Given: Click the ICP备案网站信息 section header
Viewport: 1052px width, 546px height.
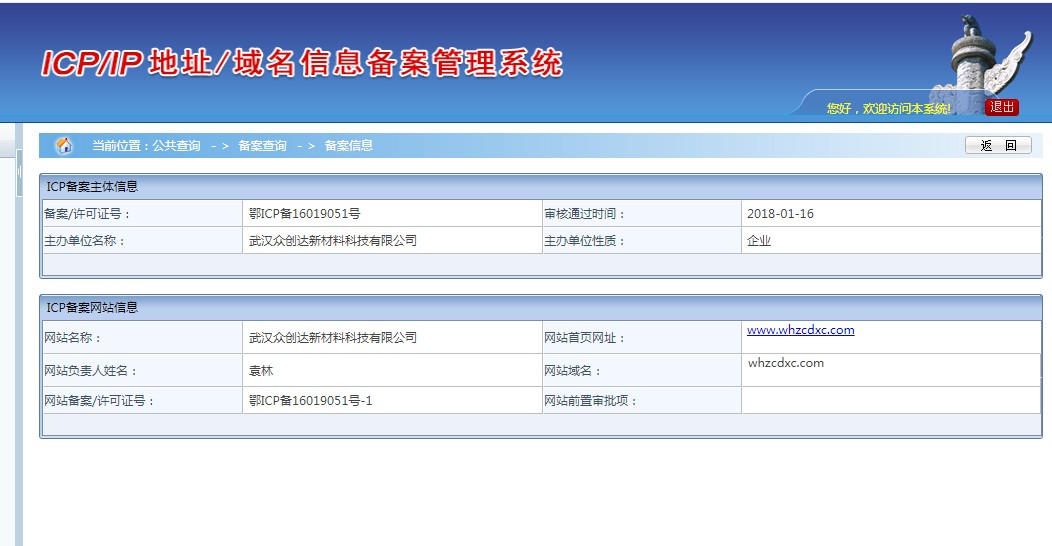Looking at the screenshot, I should coord(93,307).
